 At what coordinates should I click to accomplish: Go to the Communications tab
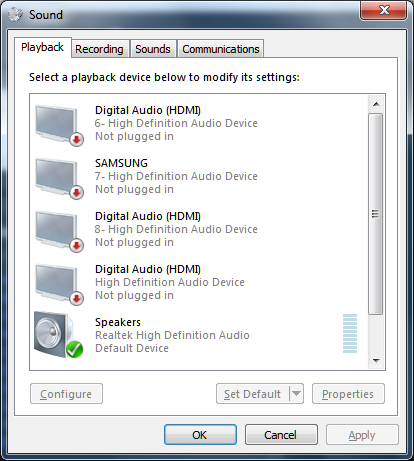click(221, 49)
